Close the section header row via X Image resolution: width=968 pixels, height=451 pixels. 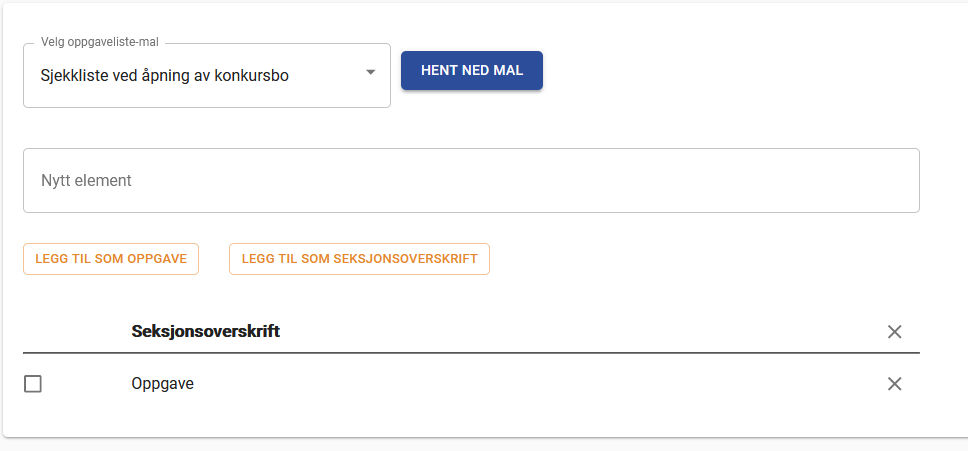pyautogui.click(x=895, y=332)
